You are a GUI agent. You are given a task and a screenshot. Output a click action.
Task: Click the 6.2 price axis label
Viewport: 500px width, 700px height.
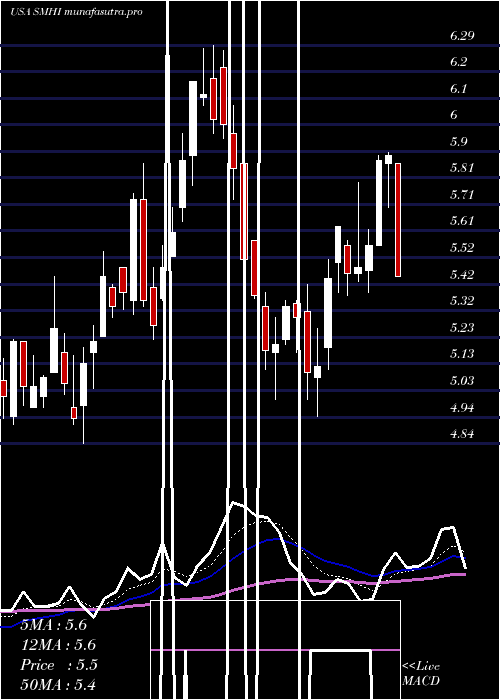pos(458,62)
